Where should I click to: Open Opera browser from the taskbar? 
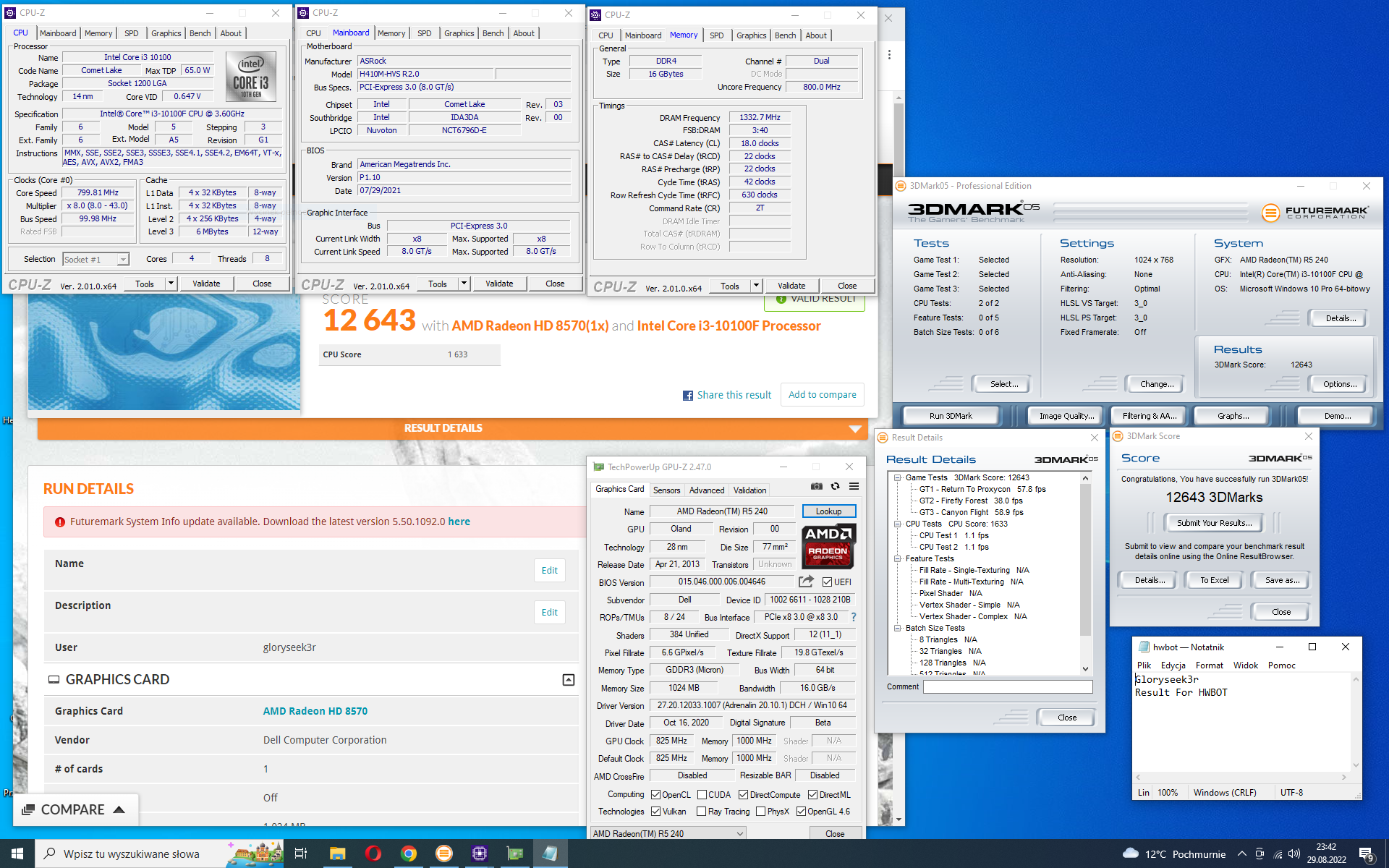(x=373, y=854)
